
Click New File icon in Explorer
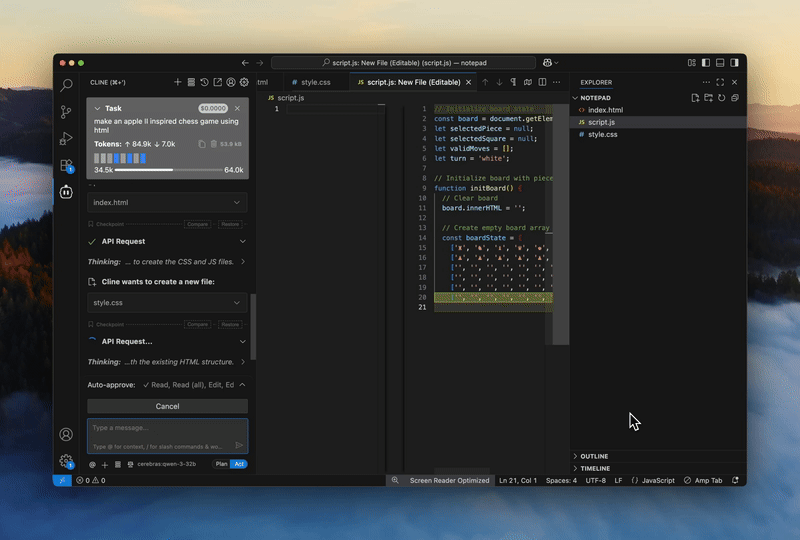click(696, 98)
